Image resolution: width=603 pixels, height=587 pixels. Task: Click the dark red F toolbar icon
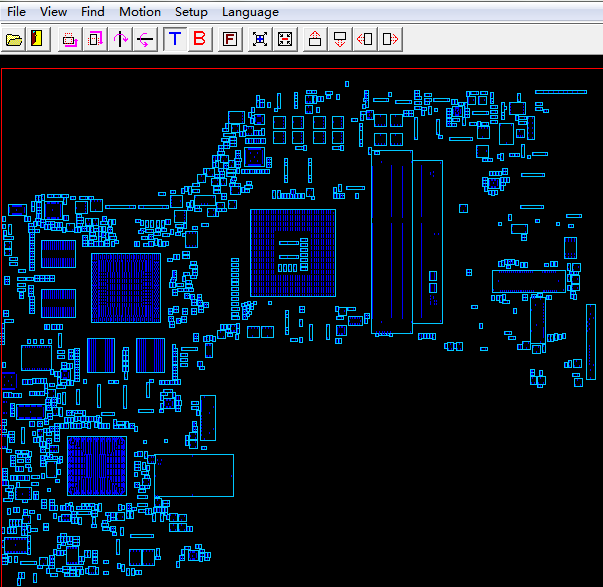click(230, 39)
